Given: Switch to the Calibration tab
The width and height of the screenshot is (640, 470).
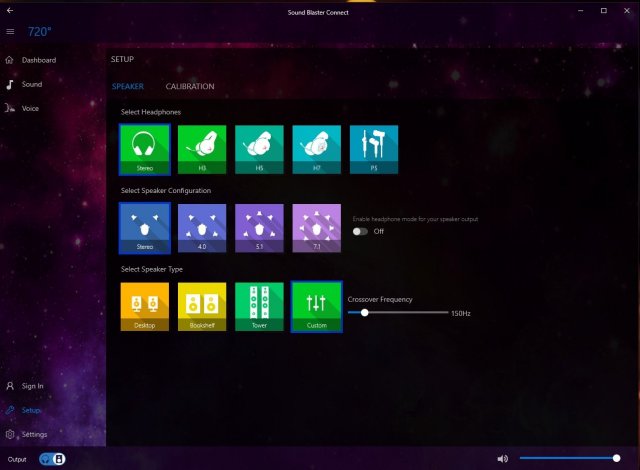Looking at the screenshot, I should (x=190, y=87).
